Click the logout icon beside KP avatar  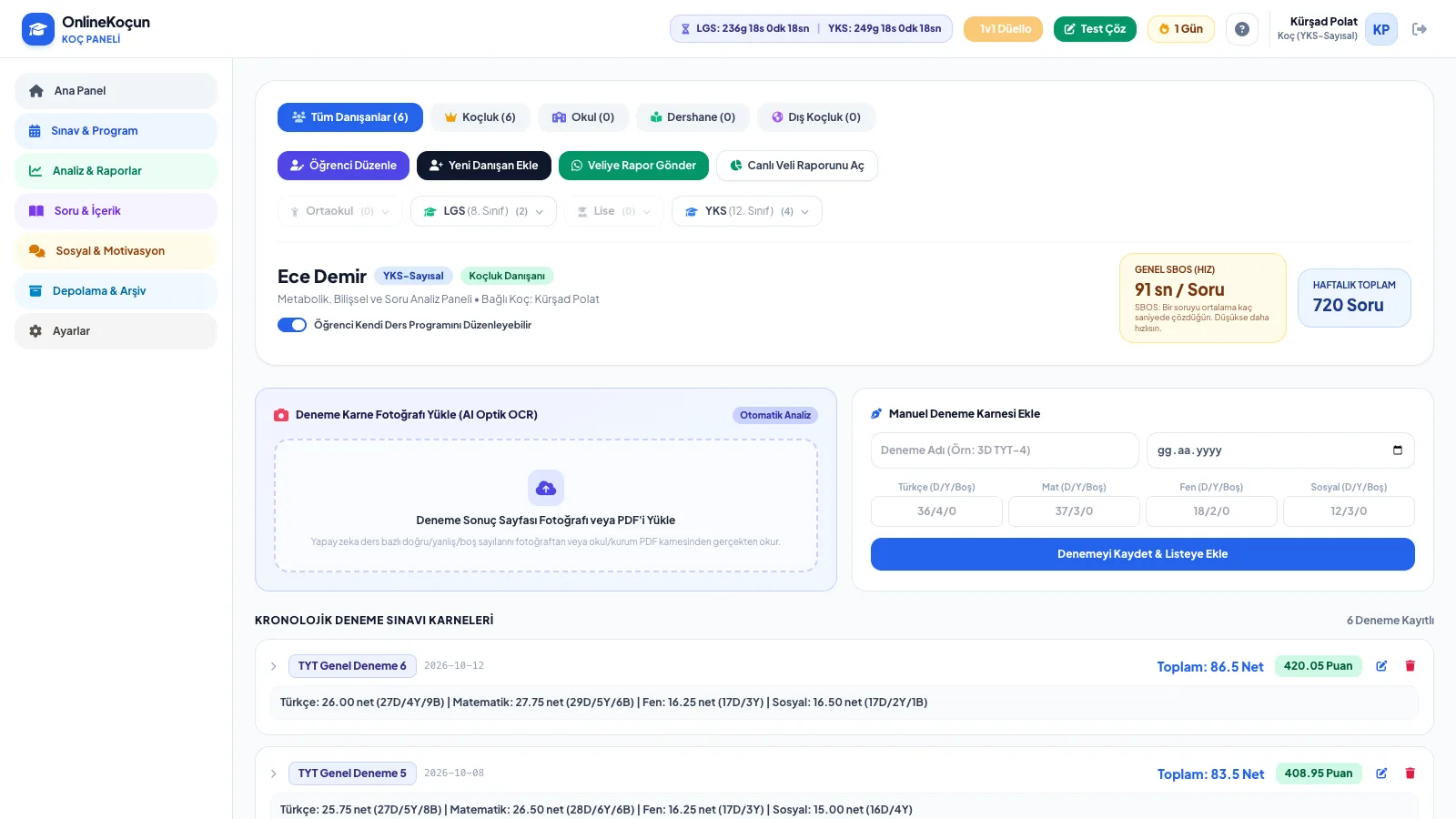point(1419,29)
